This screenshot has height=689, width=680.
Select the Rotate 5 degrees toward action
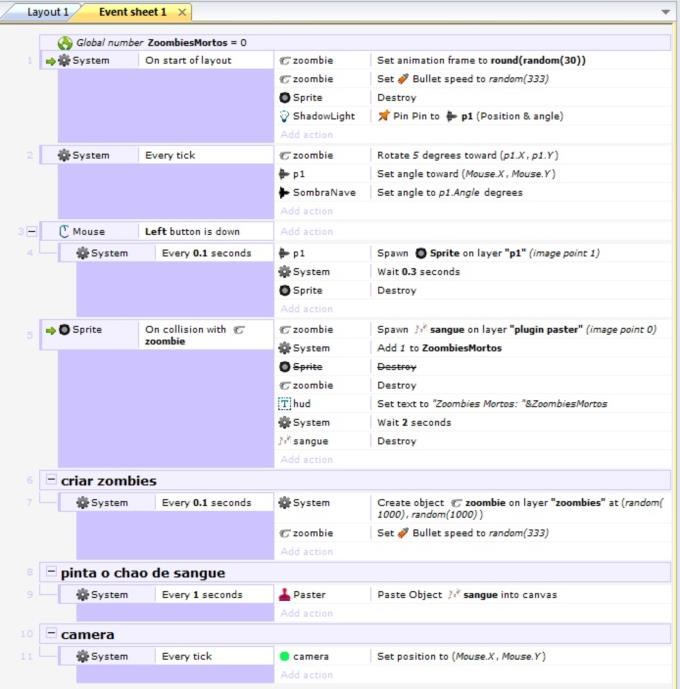coord(468,155)
